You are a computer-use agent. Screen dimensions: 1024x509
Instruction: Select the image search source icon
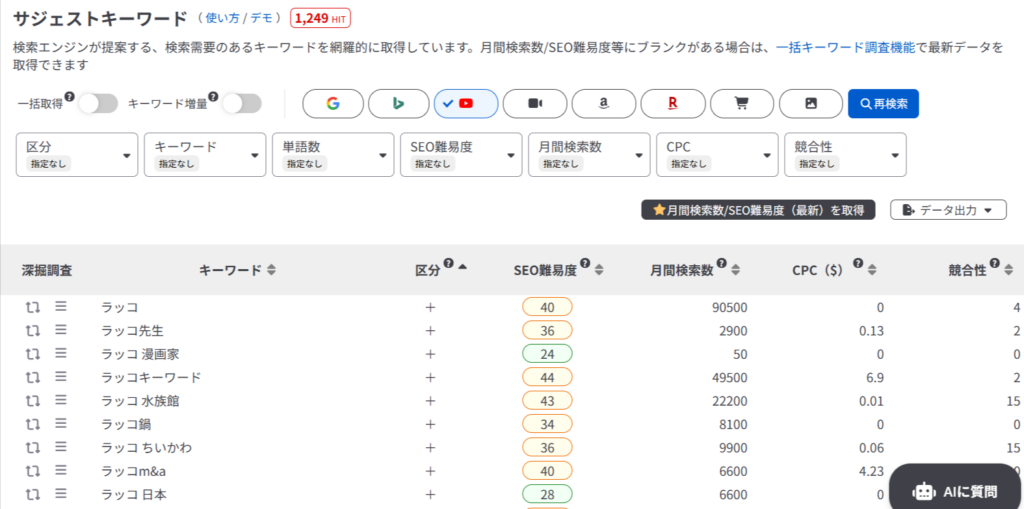(x=811, y=104)
